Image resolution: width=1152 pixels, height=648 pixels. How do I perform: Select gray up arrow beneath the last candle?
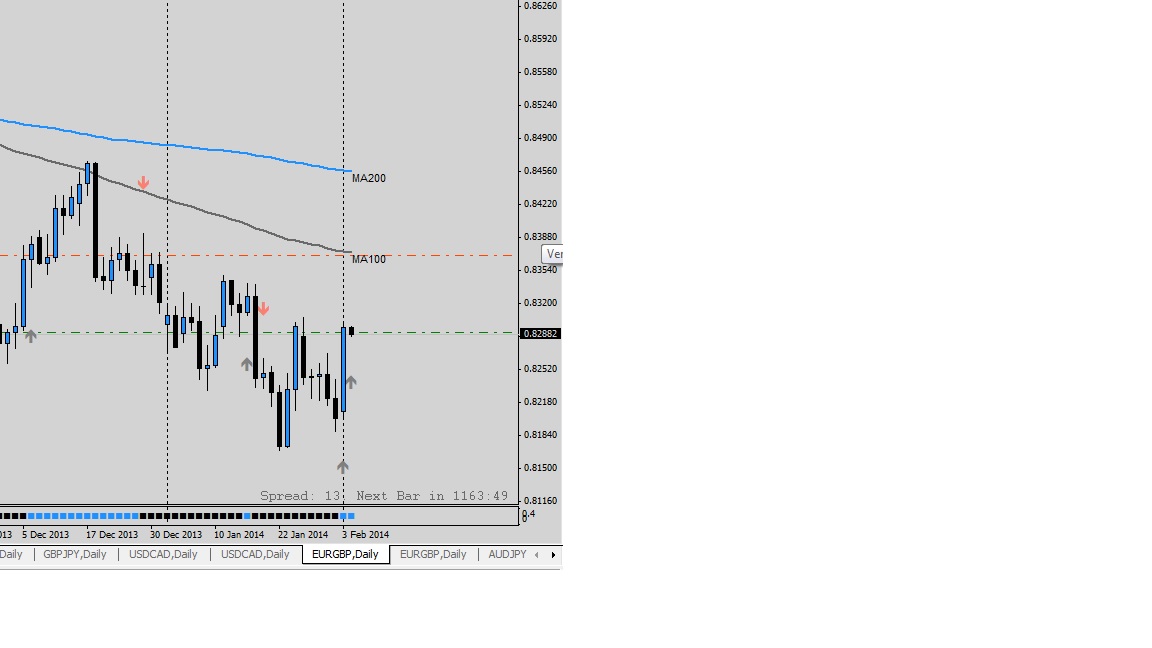point(342,467)
